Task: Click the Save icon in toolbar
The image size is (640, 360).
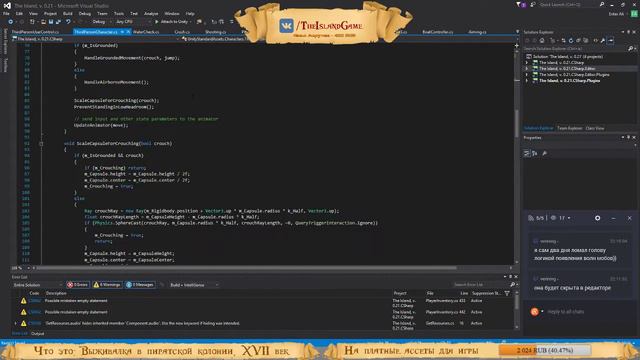Action: click(51, 22)
